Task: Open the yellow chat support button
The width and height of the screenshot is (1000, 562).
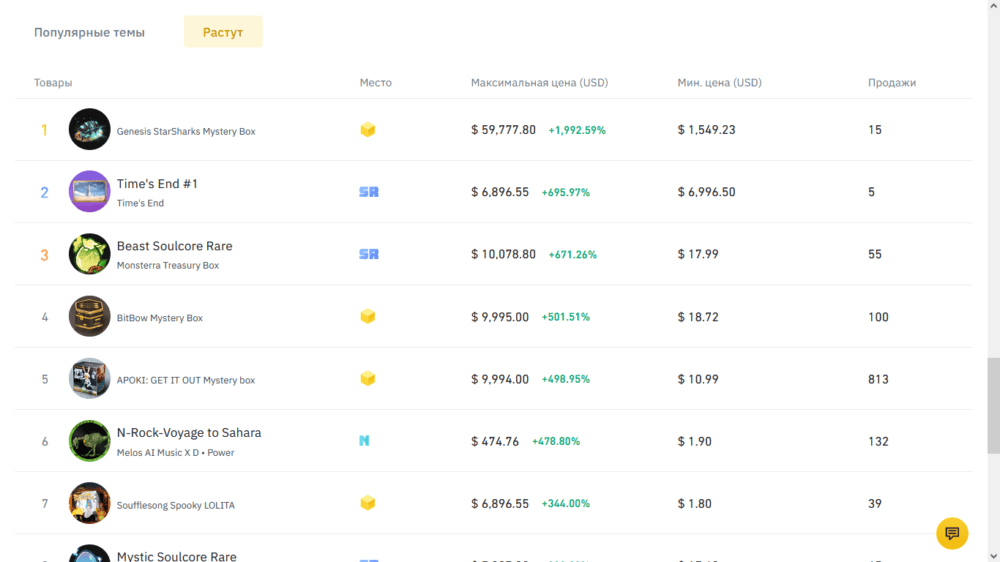Action: coord(951,533)
